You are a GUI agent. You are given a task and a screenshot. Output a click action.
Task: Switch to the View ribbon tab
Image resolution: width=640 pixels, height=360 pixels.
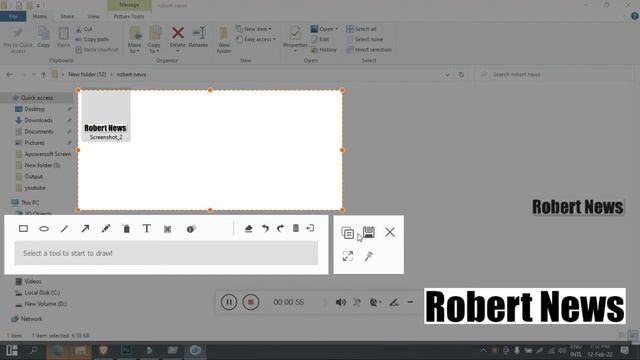click(93, 16)
